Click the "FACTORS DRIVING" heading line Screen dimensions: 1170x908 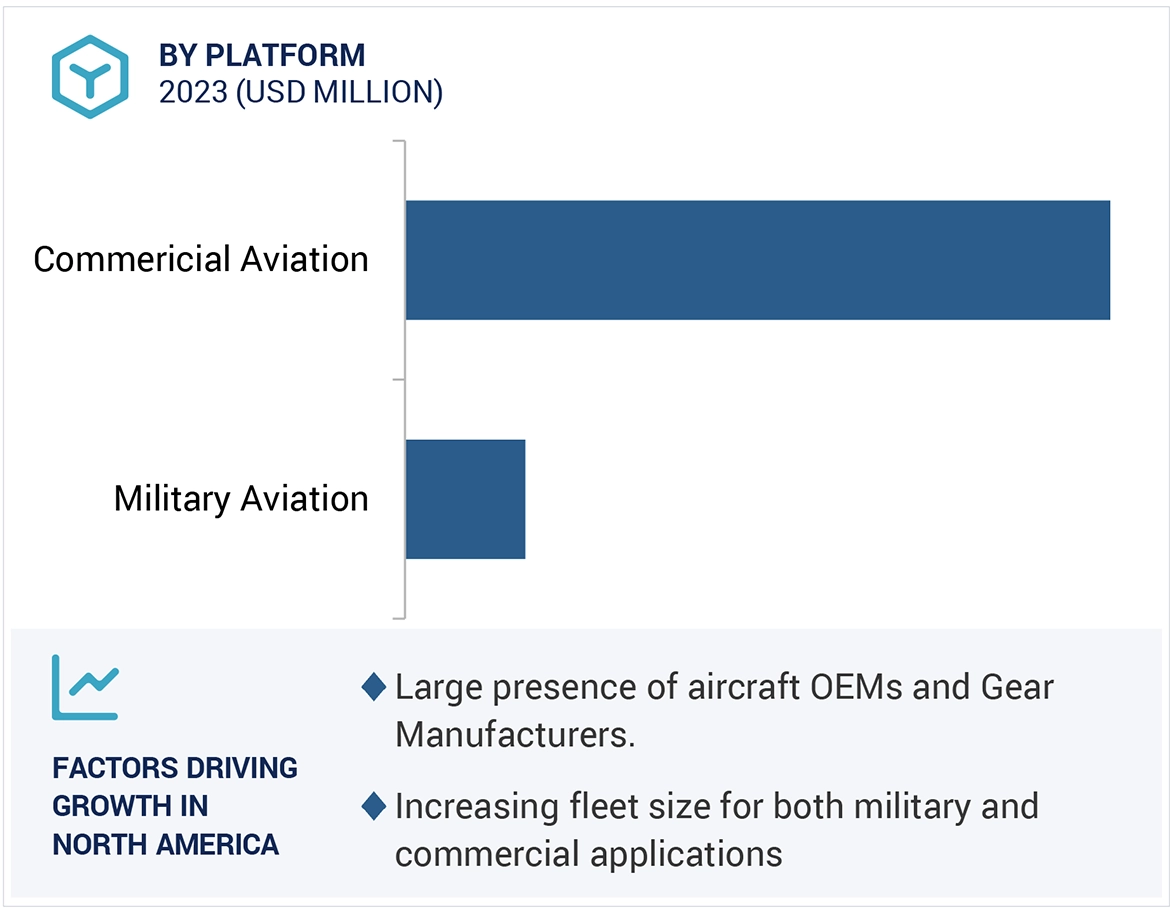point(175,768)
